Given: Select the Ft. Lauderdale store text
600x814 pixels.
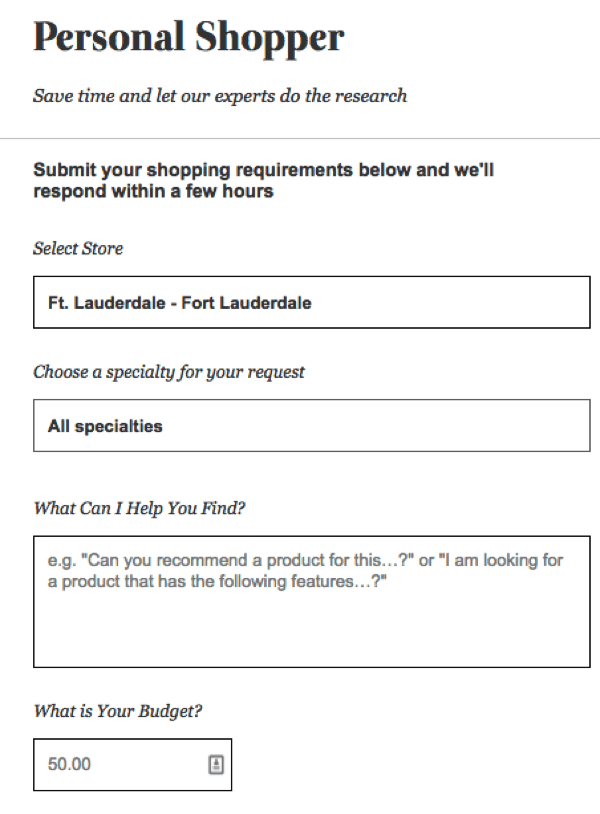Looking at the screenshot, I should click(x=180, y=303).
